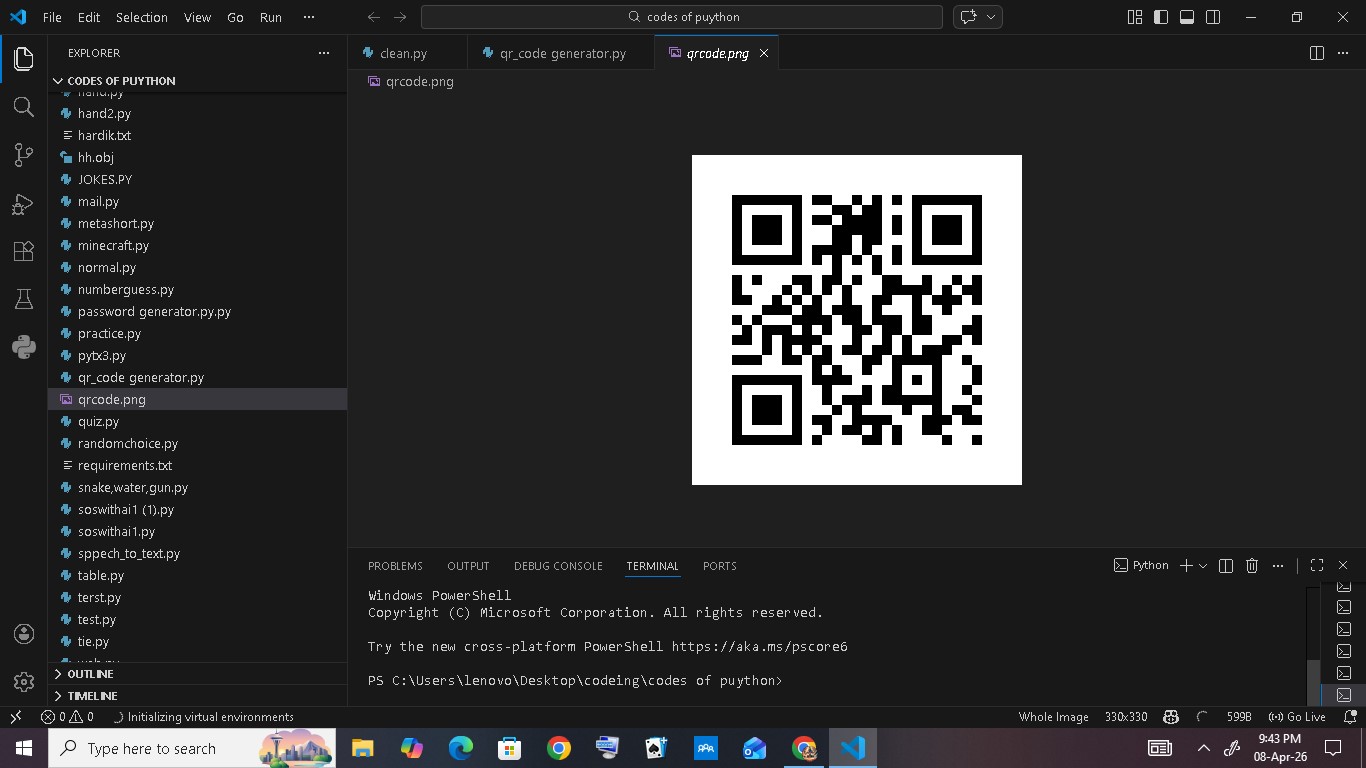Viewport: 1366px width, 768px height.
Task: Split the terminal
Action: click(x=1226, y=565)
